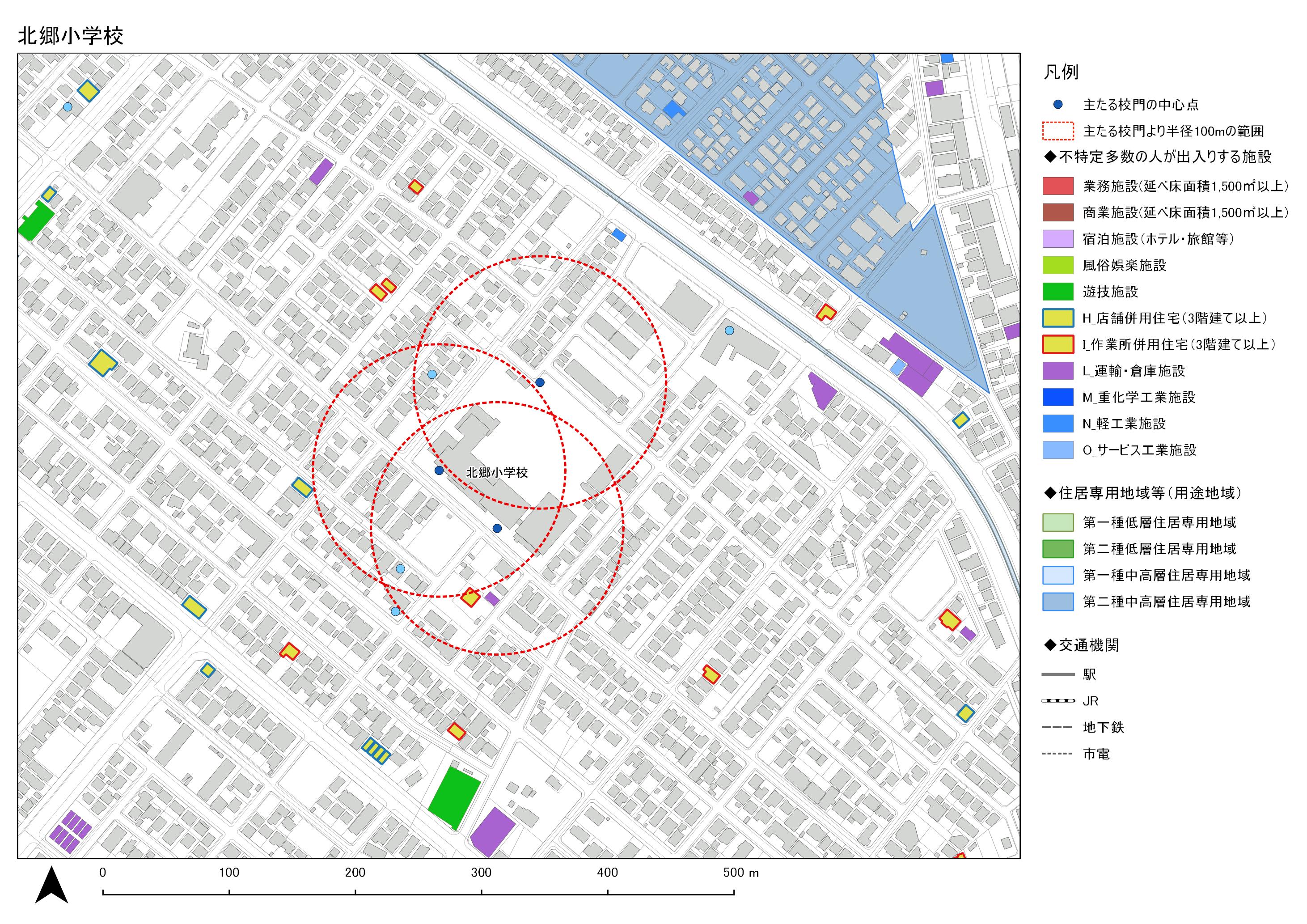Click the 交通機関 heading
Image resolution: width=1307 pixels, height=924 pixels.
[x=1082, y=645]
